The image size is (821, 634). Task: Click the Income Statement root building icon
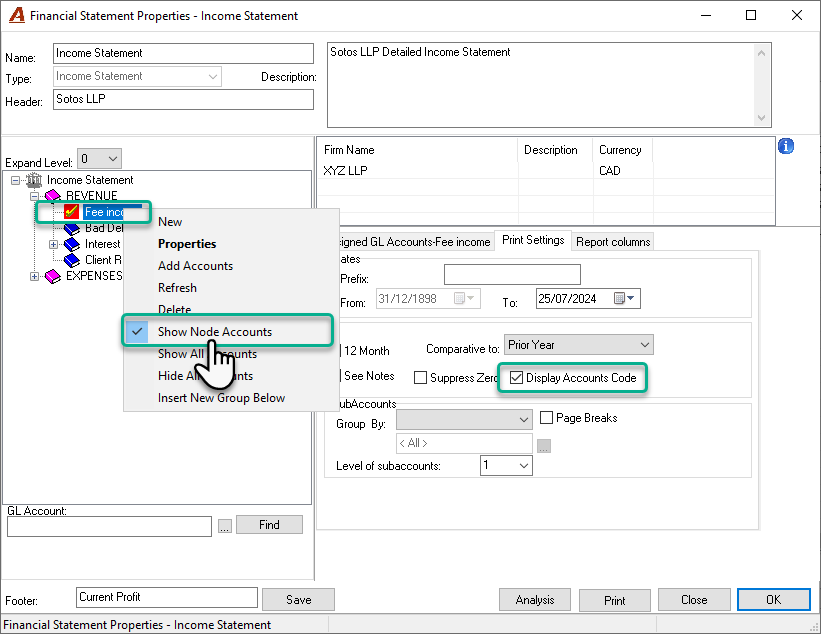[34, 180]
